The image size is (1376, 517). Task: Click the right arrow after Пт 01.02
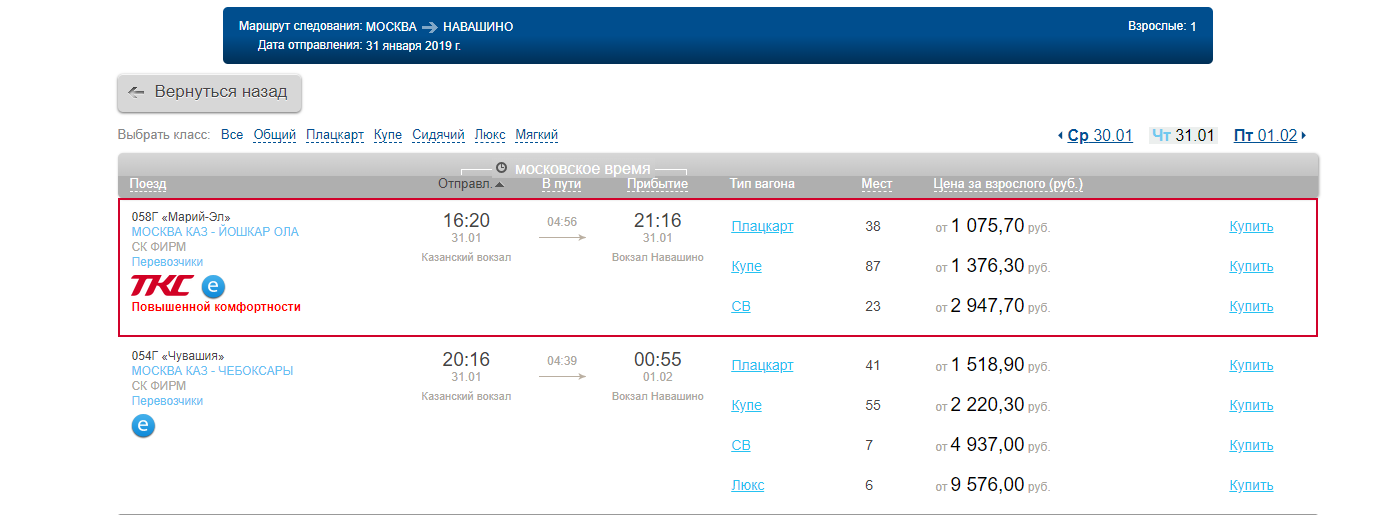point(1304,136)
